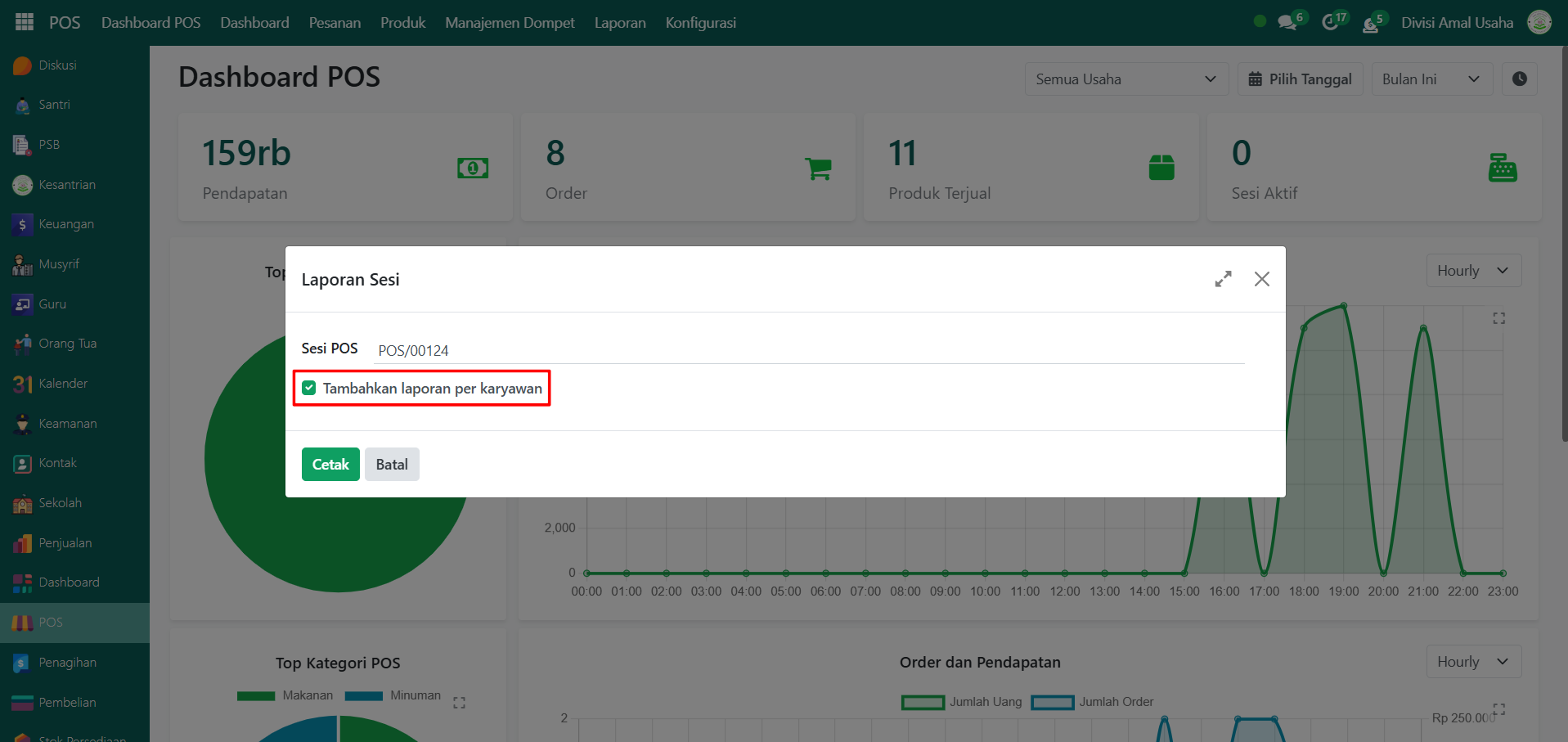Image resolution: width=1568 pixels, height=742 pixels.
Task: Expand the Hourly dropdown of Order dan Pendapatan
Action: pos(1473,662)
